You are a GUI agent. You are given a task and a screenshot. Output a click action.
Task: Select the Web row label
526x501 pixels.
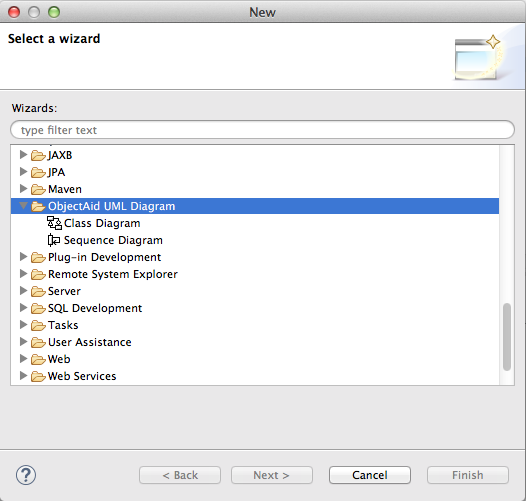pos(59,359)
